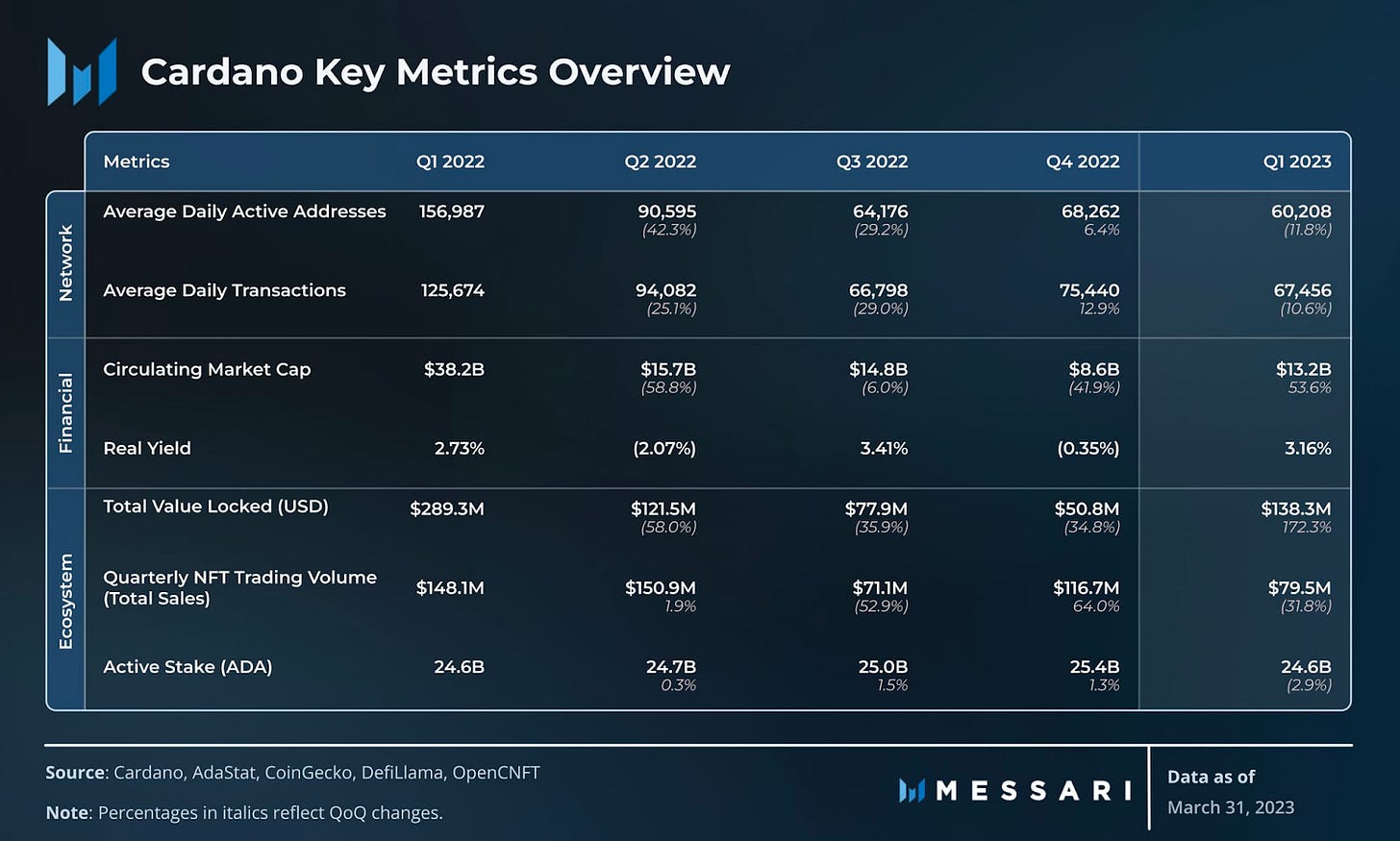This screenshot has width=1400, height=841.
Task: Click the date 'March 31, 2023'
Action: coord(1231,807)
